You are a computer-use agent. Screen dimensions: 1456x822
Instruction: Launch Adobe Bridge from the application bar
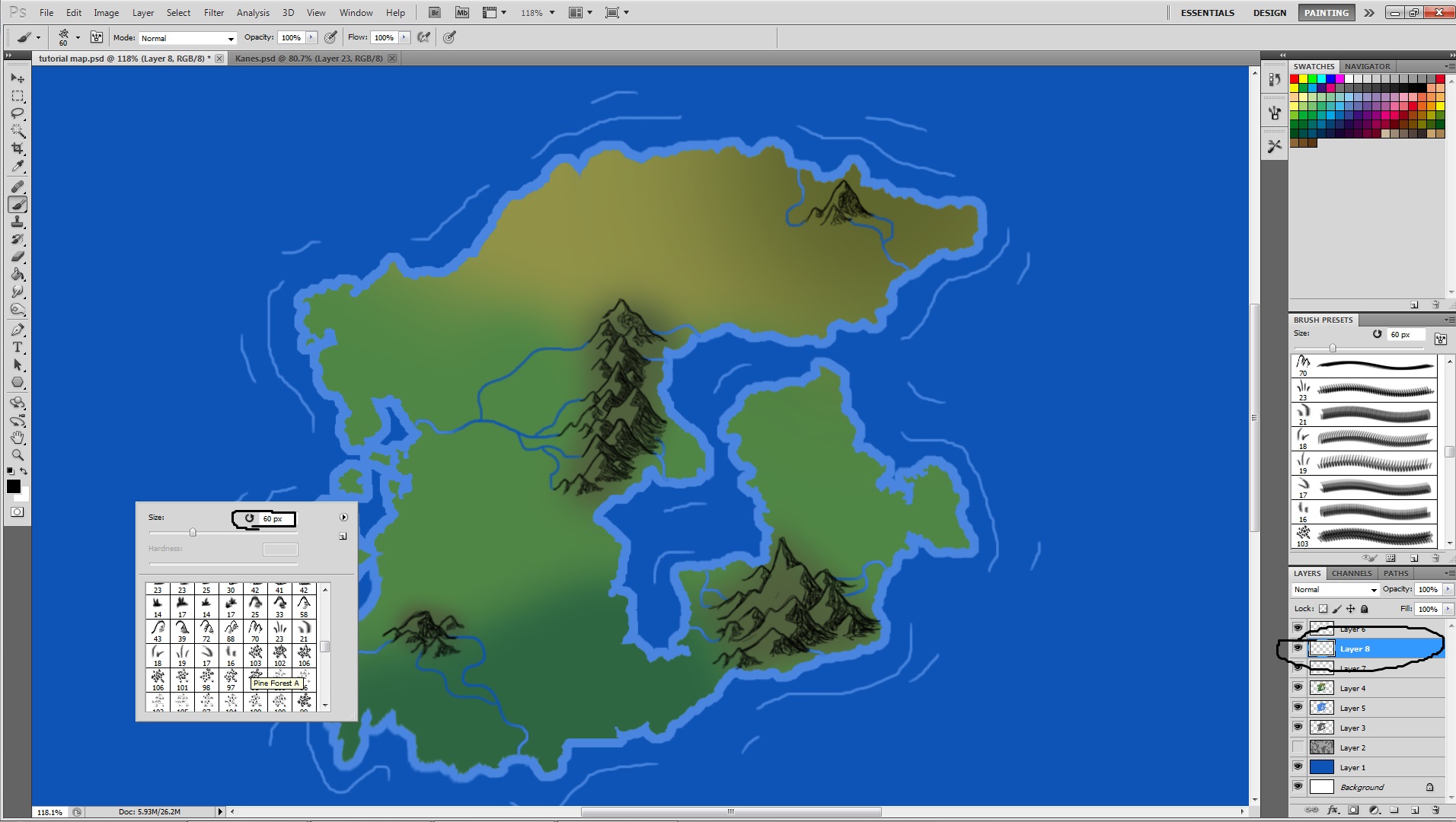pos(434,13)
